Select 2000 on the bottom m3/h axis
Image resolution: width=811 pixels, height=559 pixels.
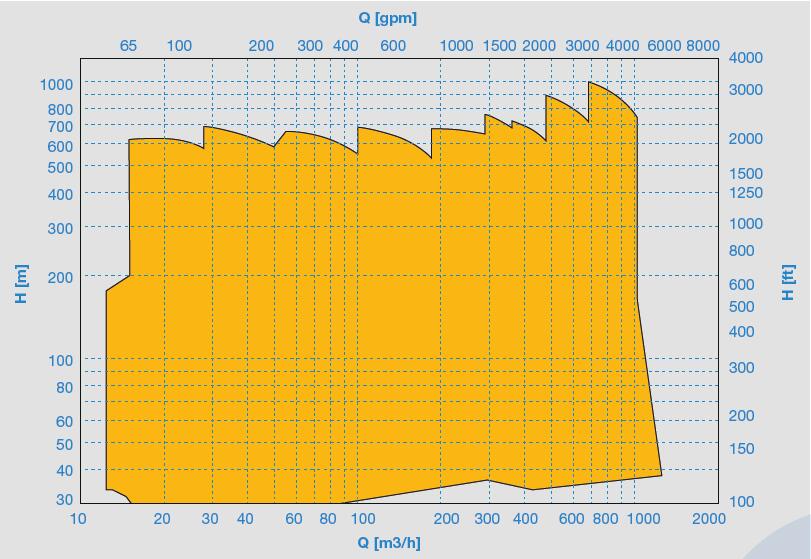[707, 519]
